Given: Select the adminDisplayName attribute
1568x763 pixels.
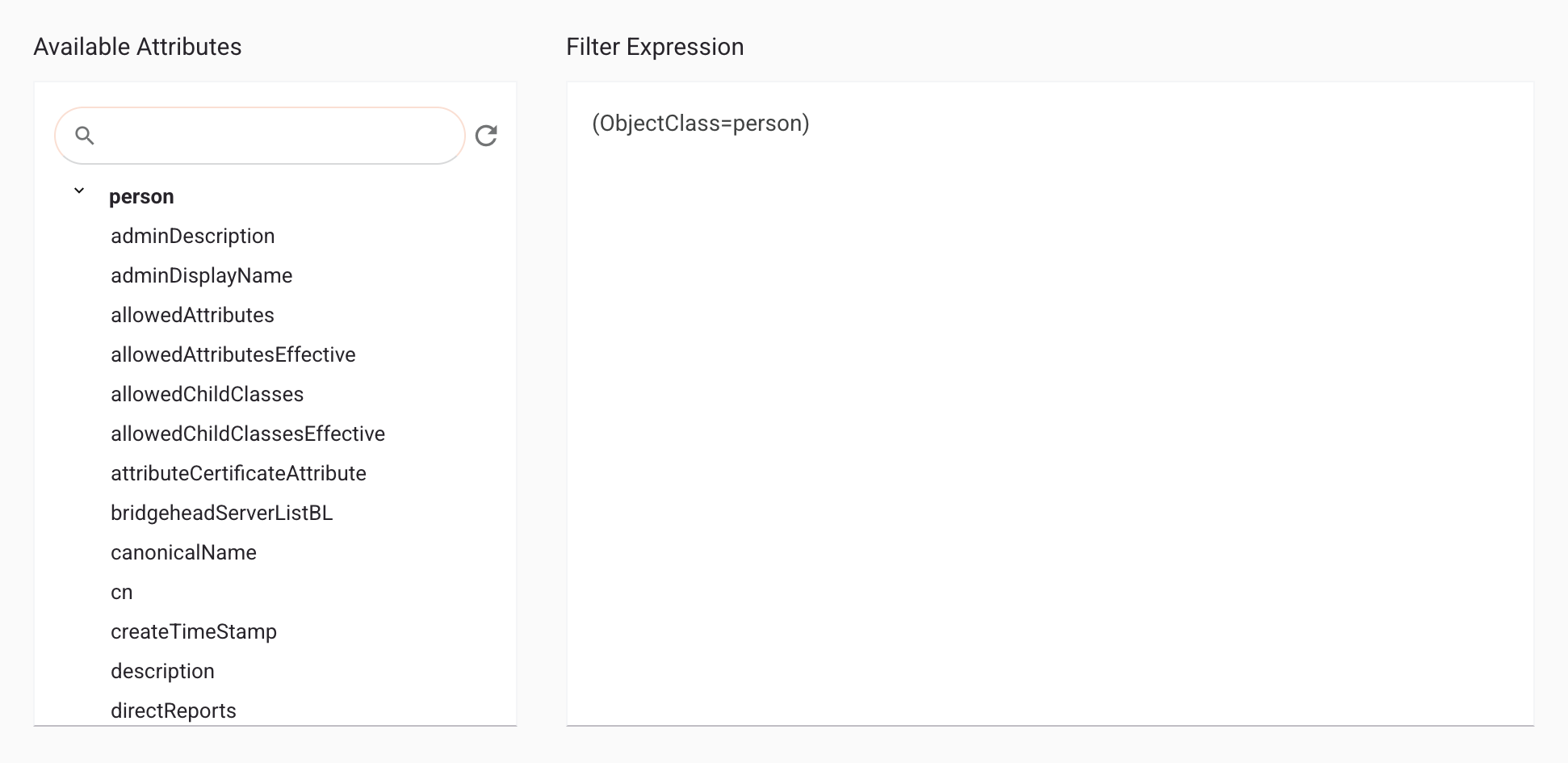Looking at the screenshot, I should 202,275.
